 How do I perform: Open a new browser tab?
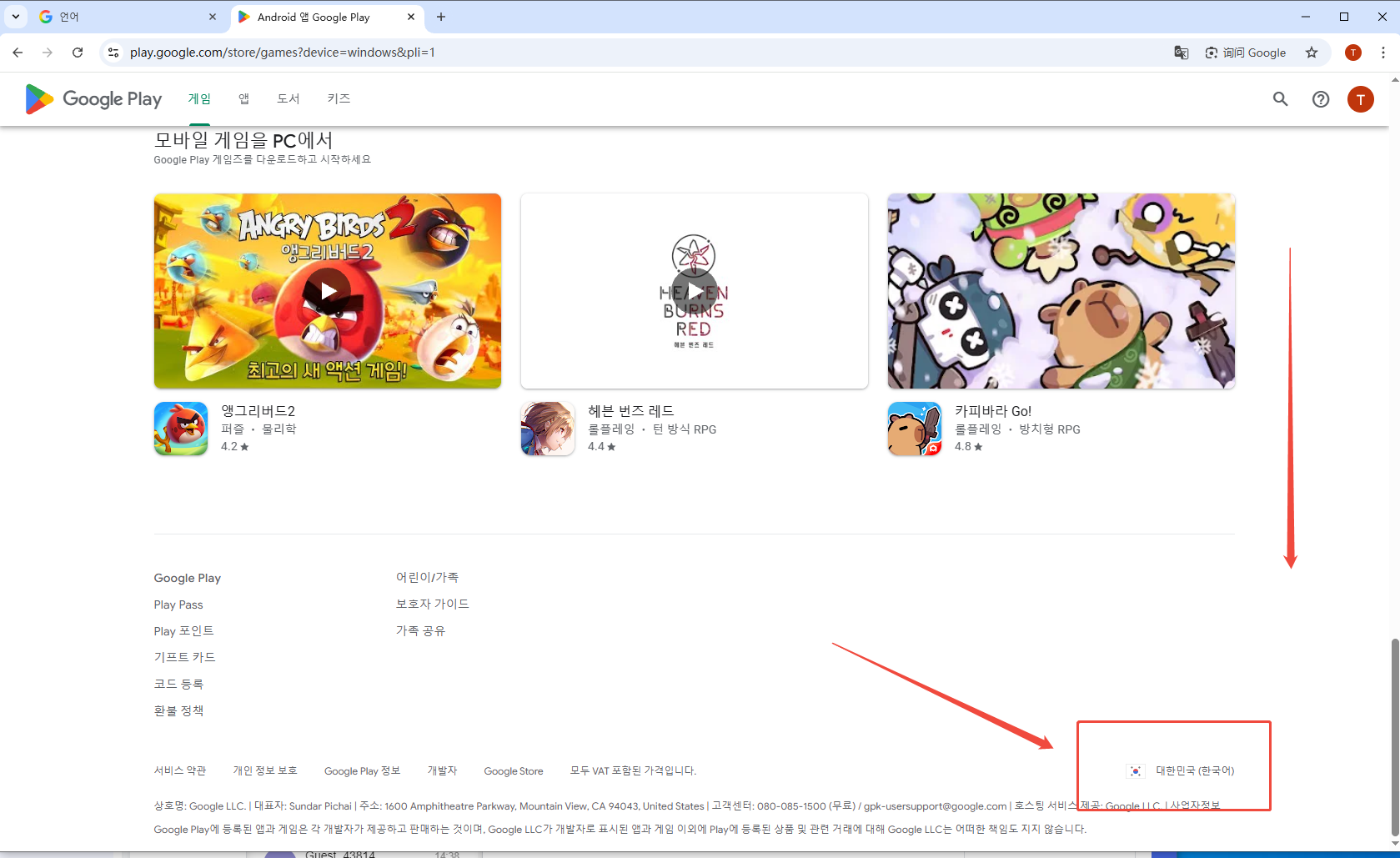[x=441, y=17]
